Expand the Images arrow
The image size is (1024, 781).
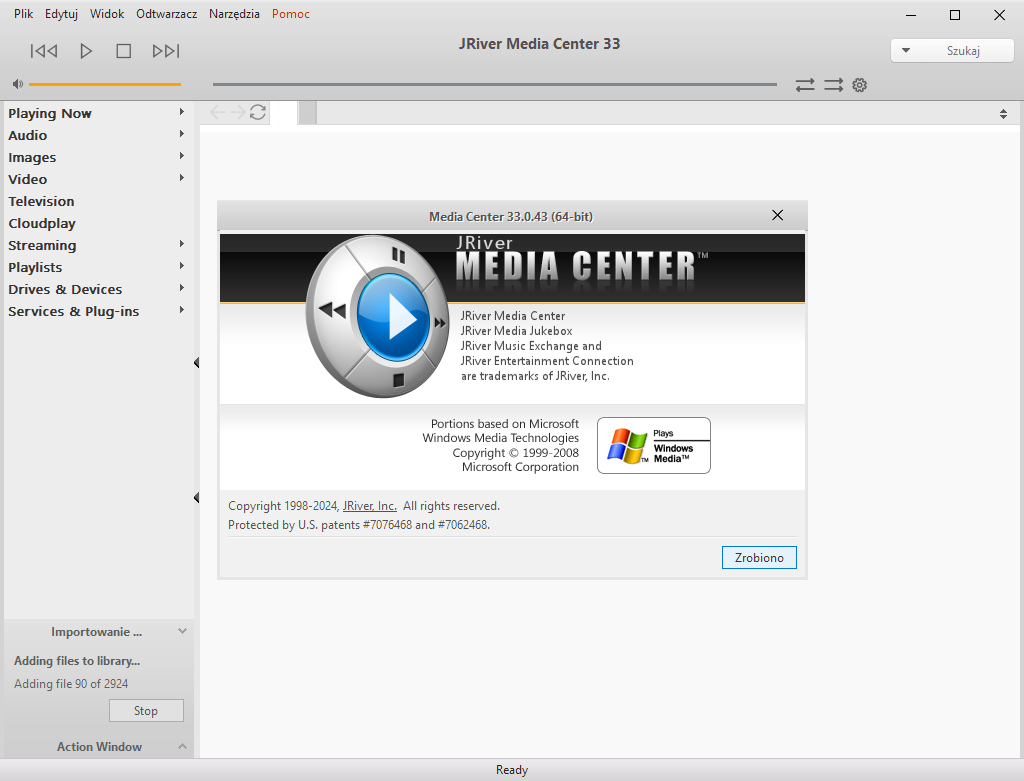click(182, 156)
